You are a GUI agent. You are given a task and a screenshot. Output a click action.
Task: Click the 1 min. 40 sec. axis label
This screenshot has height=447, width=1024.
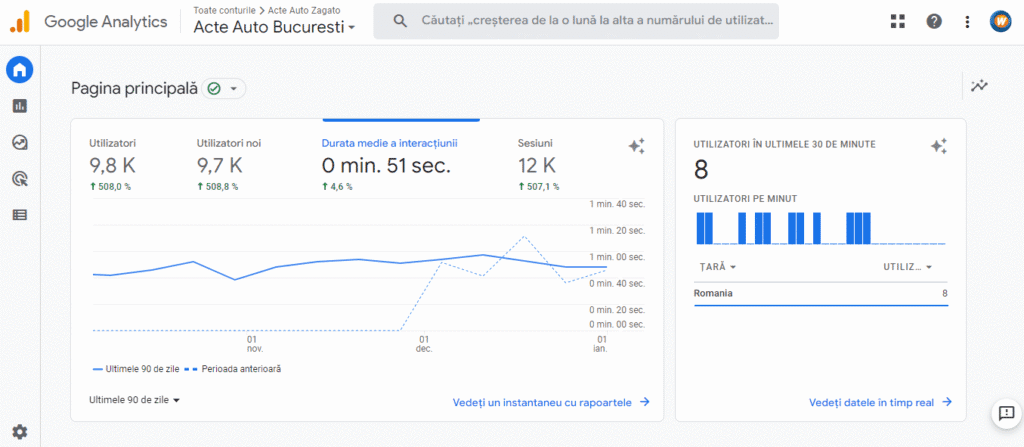coord(616,205)
